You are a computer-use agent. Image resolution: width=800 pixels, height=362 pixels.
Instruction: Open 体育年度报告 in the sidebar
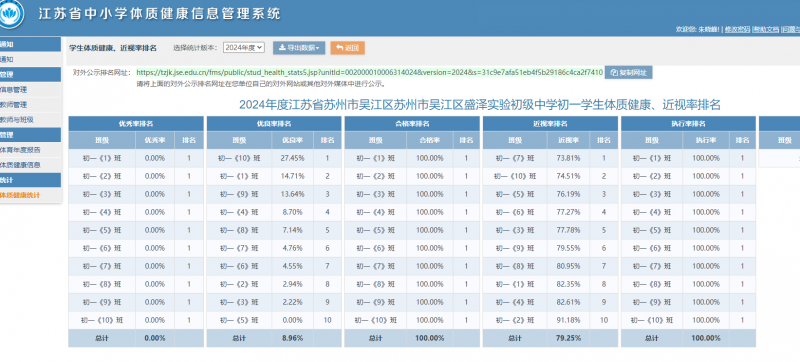click(31, 150)
